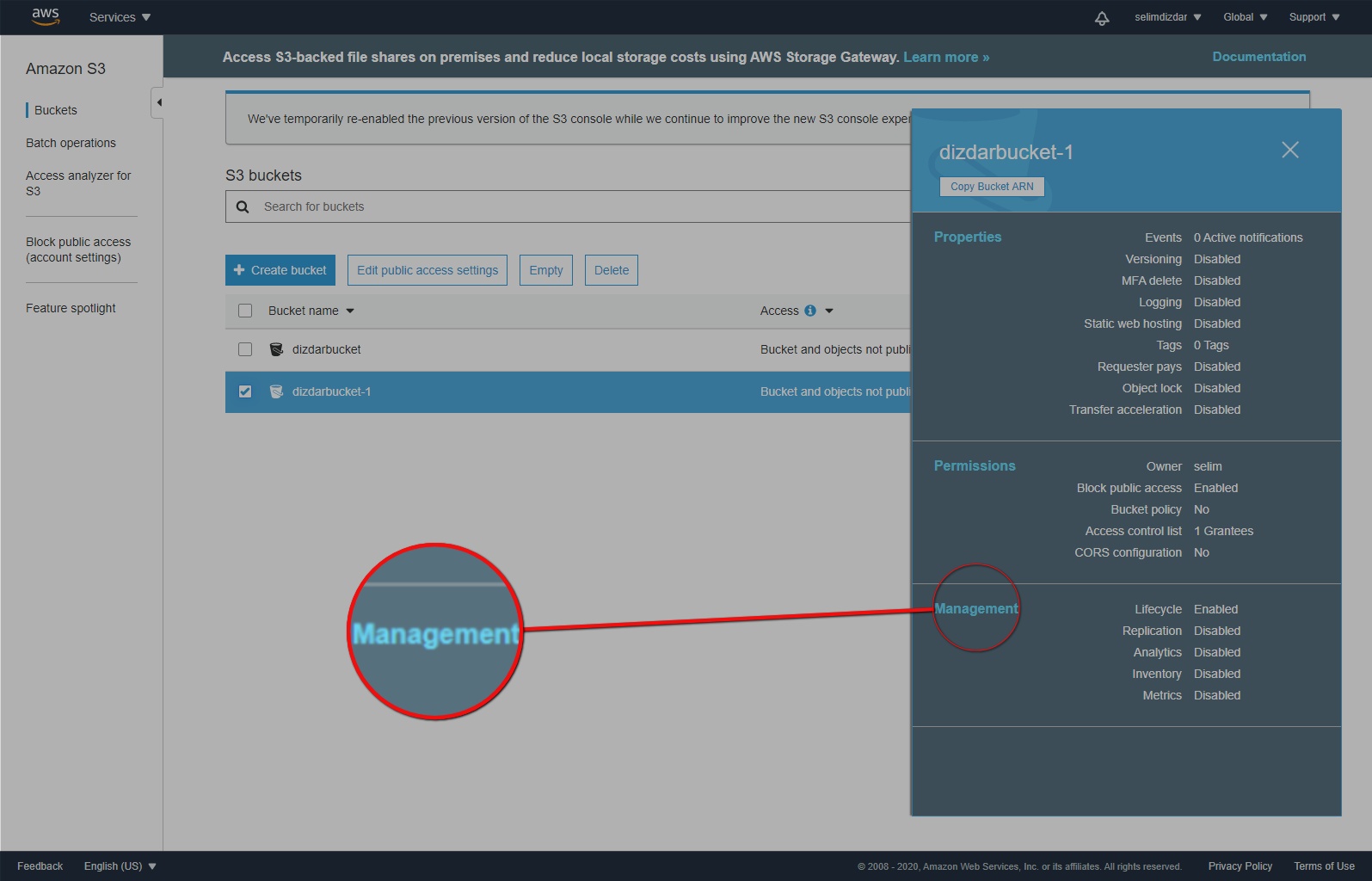The image size is (1372, 881).
Task: Click the Block public access Enabled value
Action: pos(1215,488)
